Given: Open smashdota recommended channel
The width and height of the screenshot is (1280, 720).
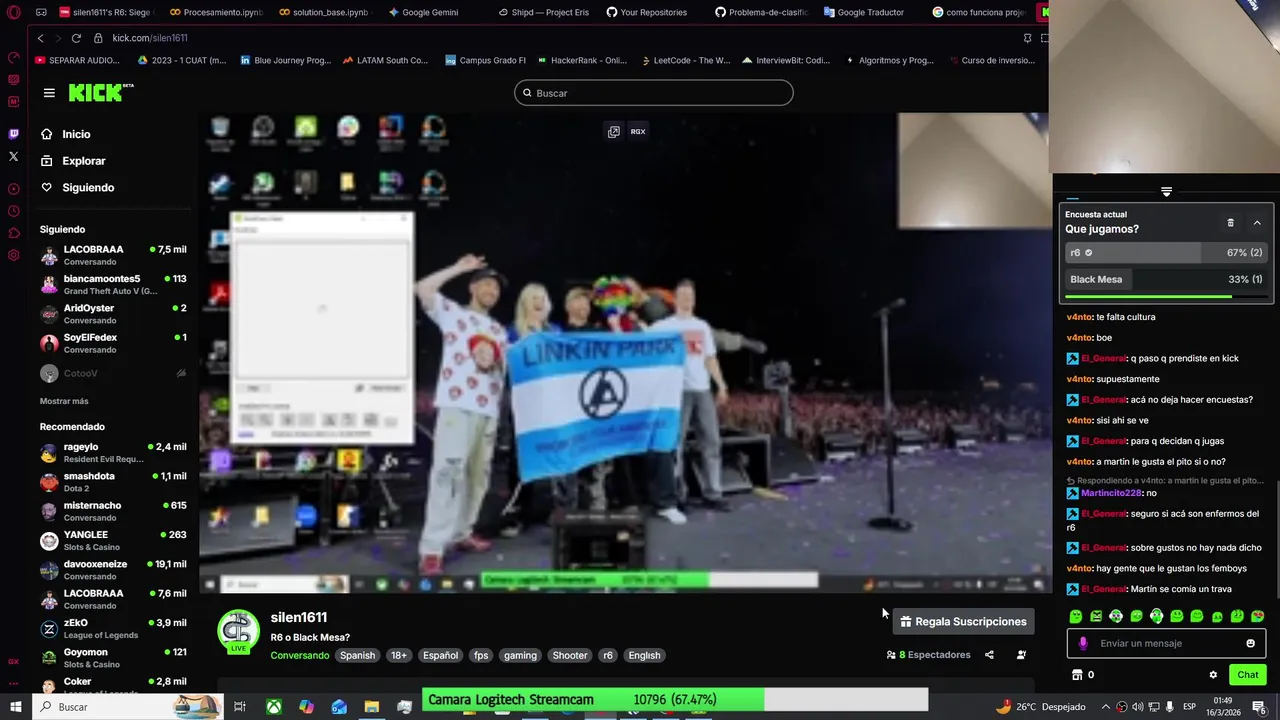Looking at the screenshot, I should point(113,482).
